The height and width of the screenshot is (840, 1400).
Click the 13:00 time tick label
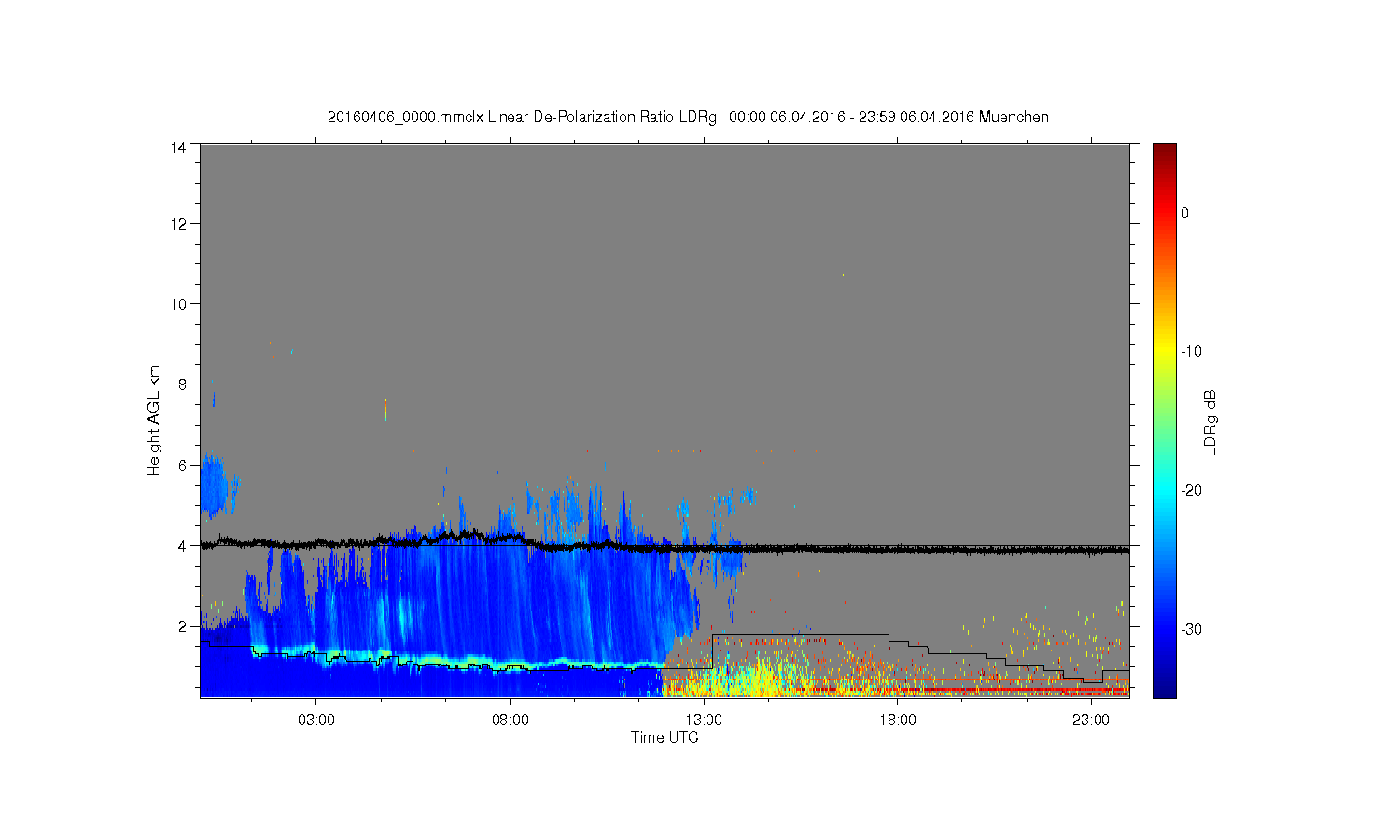click(704, 721)
